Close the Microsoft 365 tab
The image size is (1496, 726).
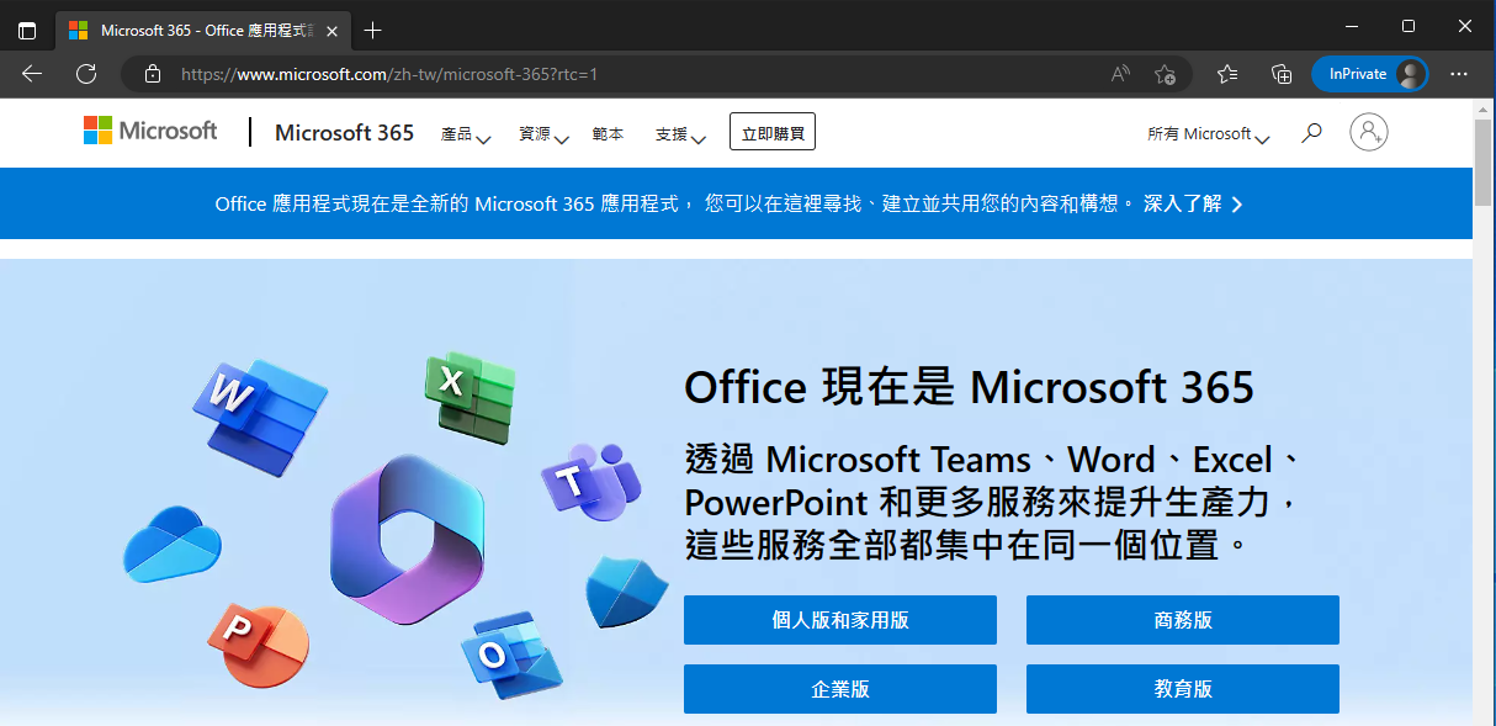332,31
